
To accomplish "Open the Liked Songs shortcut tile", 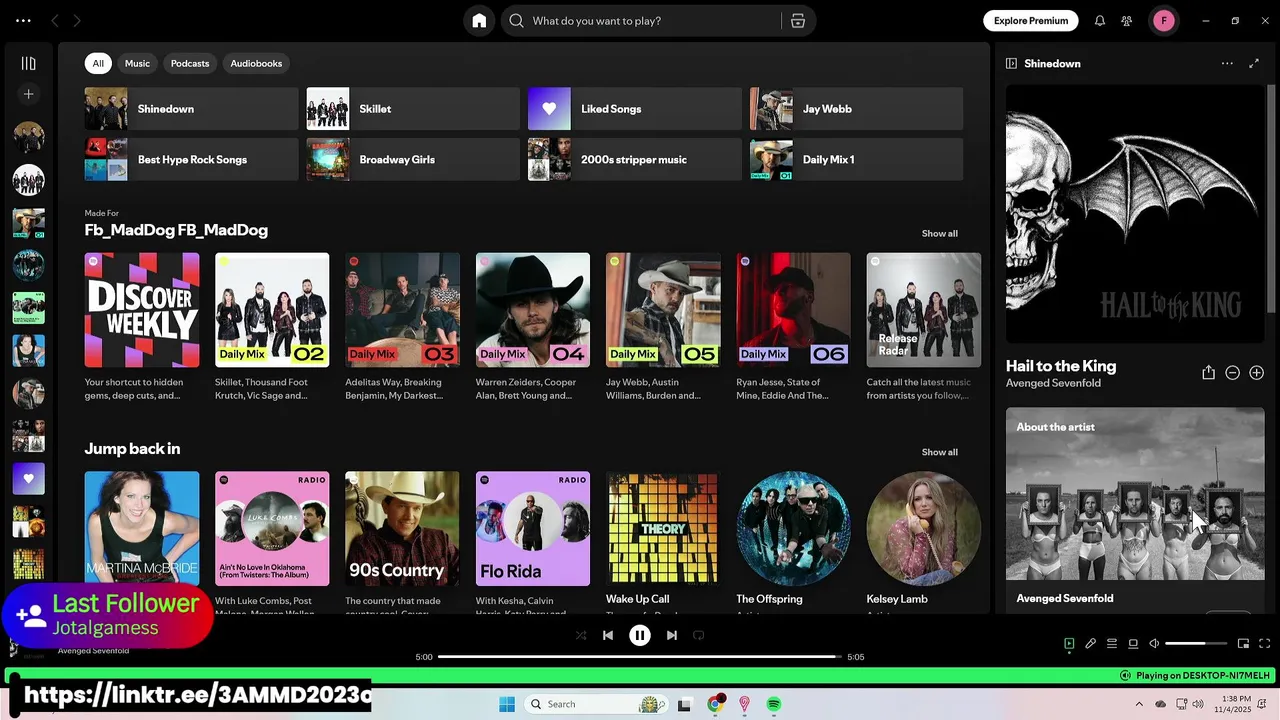I will point(635,109).
